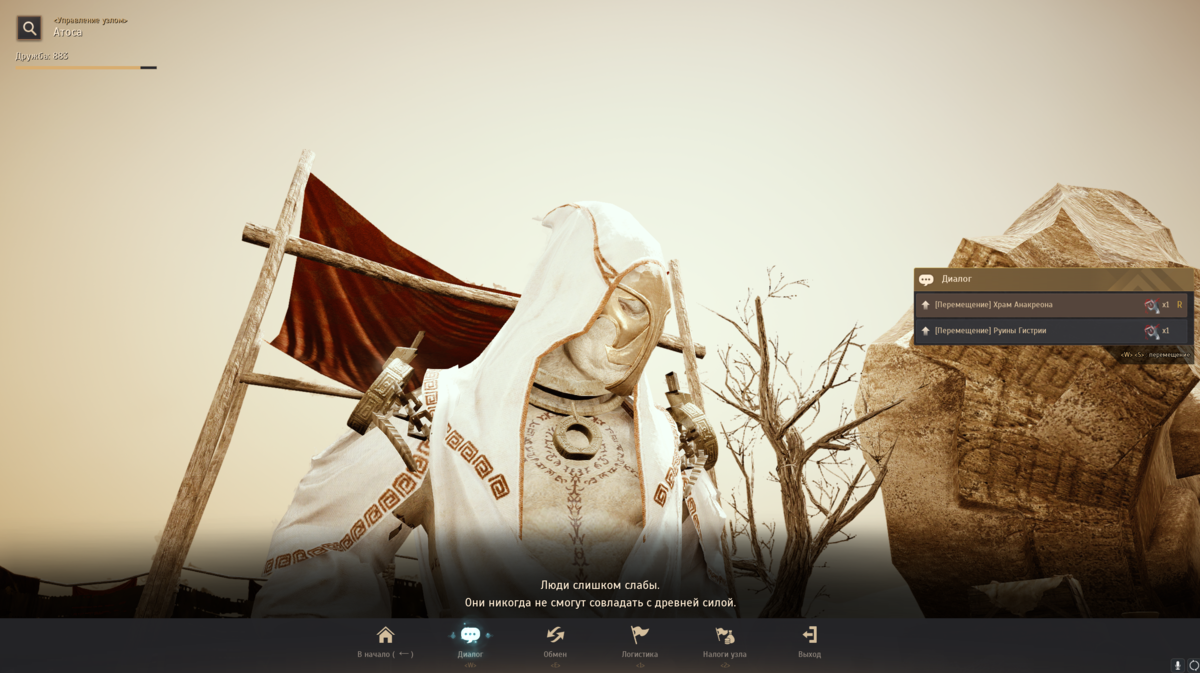The image size is (1200, 673).
Task: Click the <W> <S> перемещение hint
Action: (1154, 354)
